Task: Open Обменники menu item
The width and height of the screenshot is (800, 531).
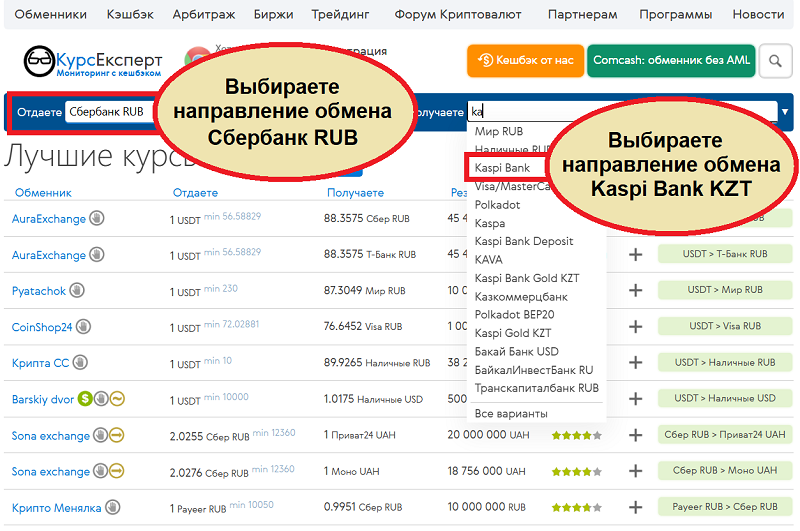Action: pos(51,14)
